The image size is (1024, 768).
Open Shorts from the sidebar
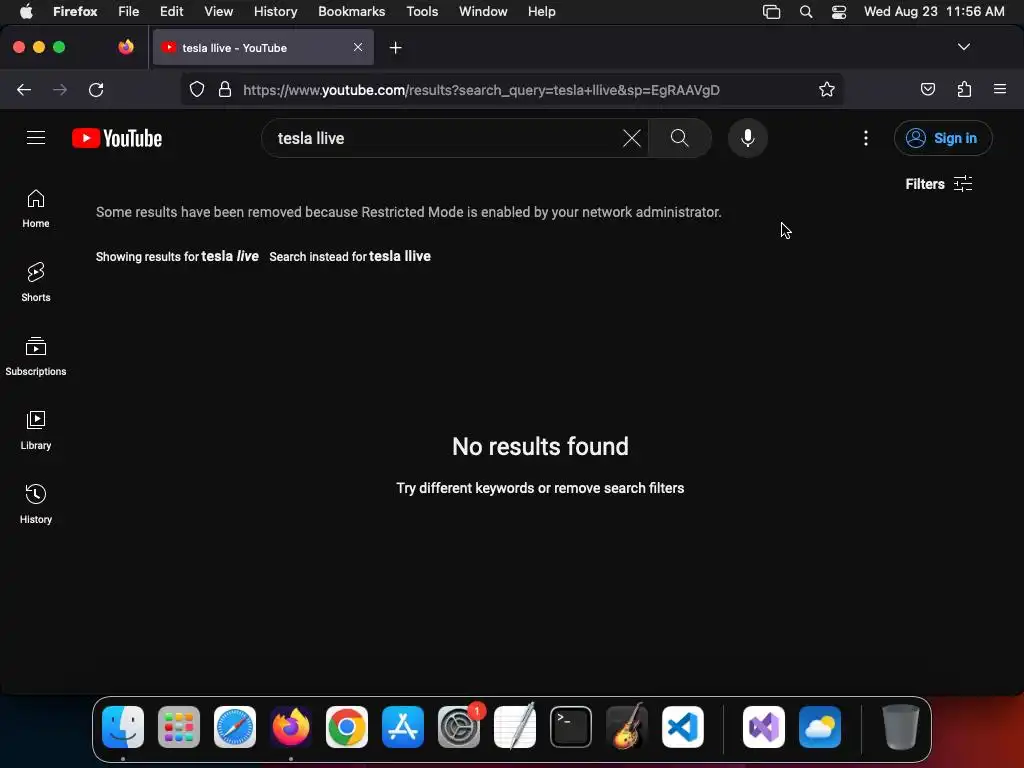click(36, 283)
